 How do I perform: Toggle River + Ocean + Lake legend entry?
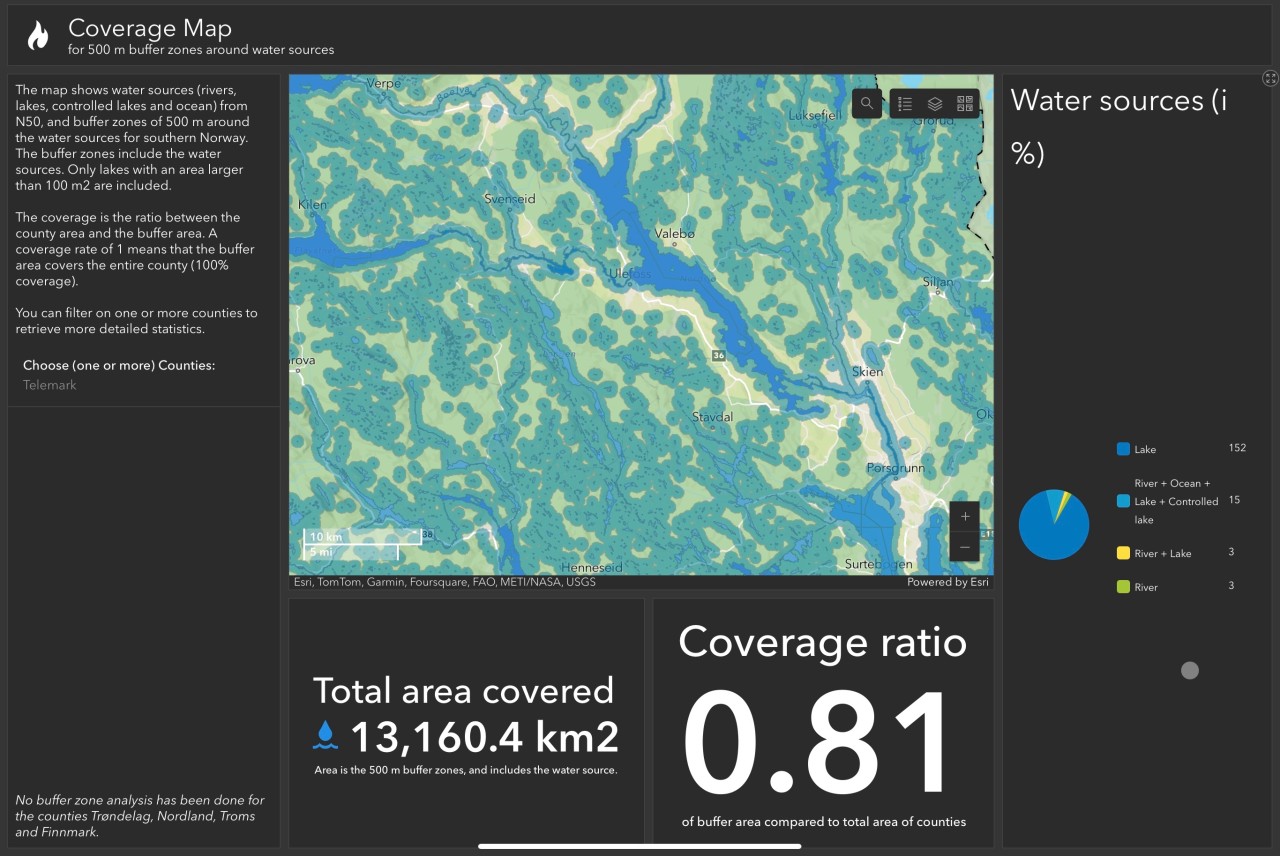(x=1175, y=502)
